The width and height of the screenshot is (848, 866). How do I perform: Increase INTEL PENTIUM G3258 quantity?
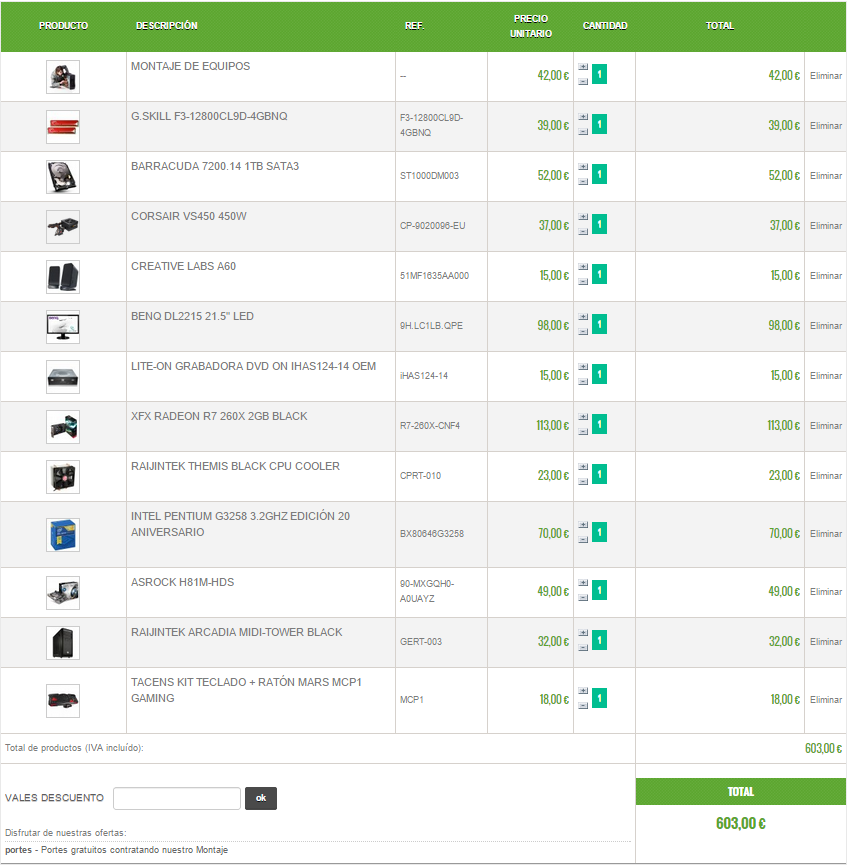coord(583,525)
